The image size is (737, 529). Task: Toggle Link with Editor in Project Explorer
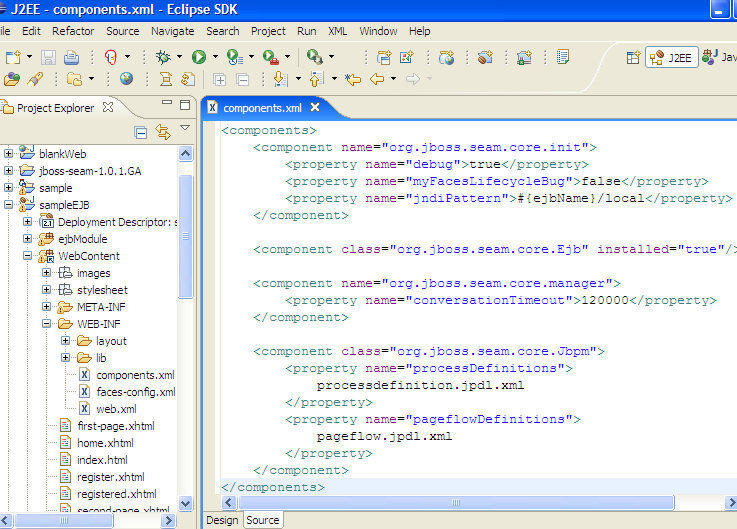pos(163,132)
